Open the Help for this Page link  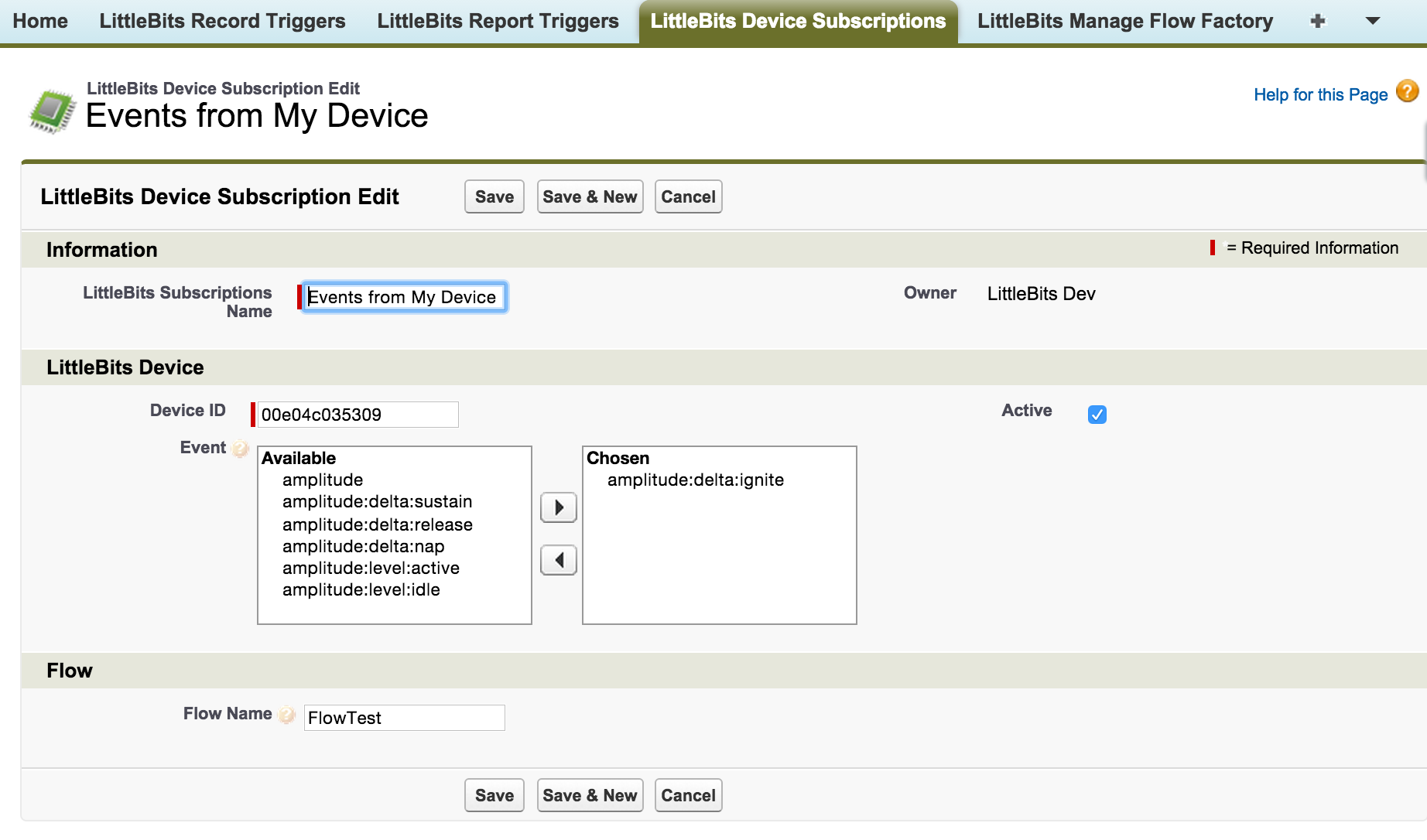coord(1320,94)
